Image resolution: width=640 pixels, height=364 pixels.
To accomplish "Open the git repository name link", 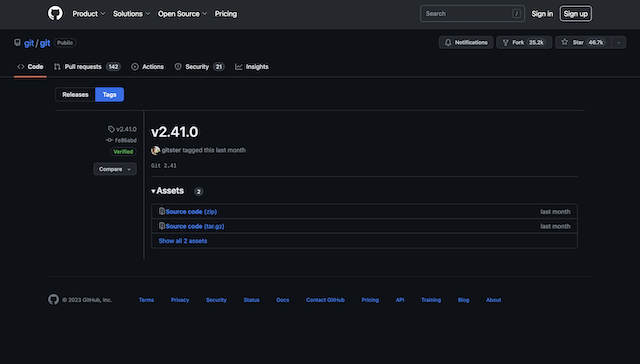I will [45, 43].
